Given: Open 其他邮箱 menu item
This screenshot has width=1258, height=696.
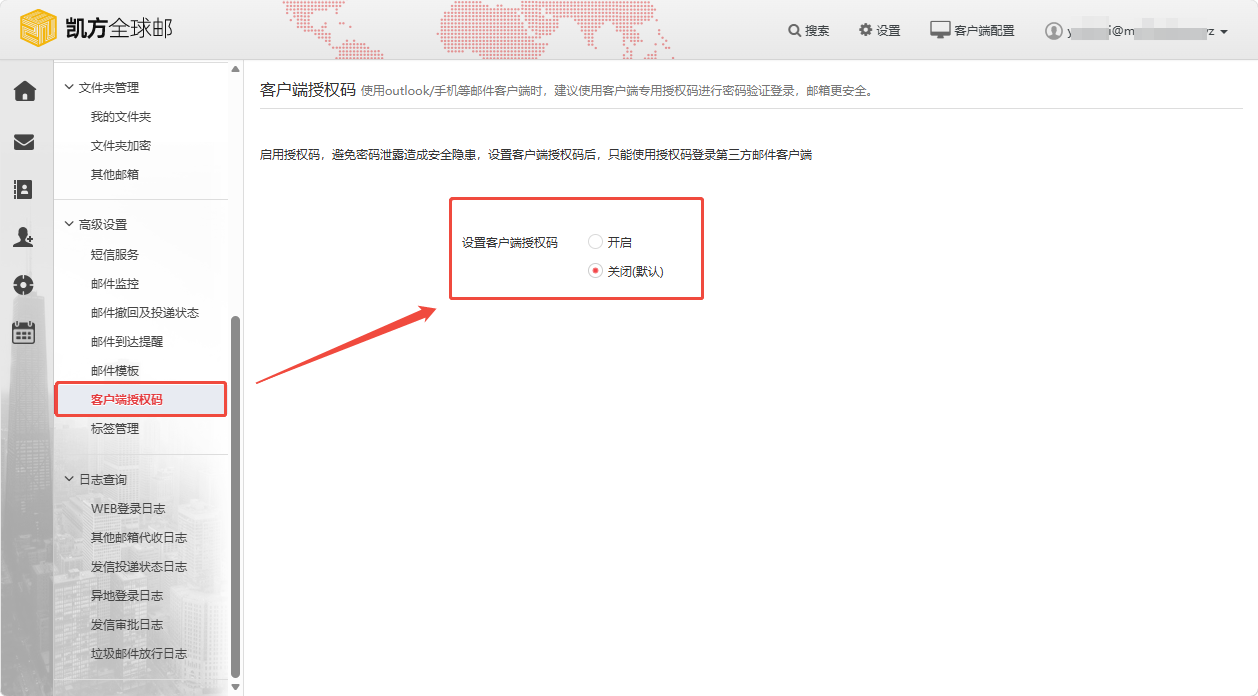Looking at the screenshot, I should 115,175.
